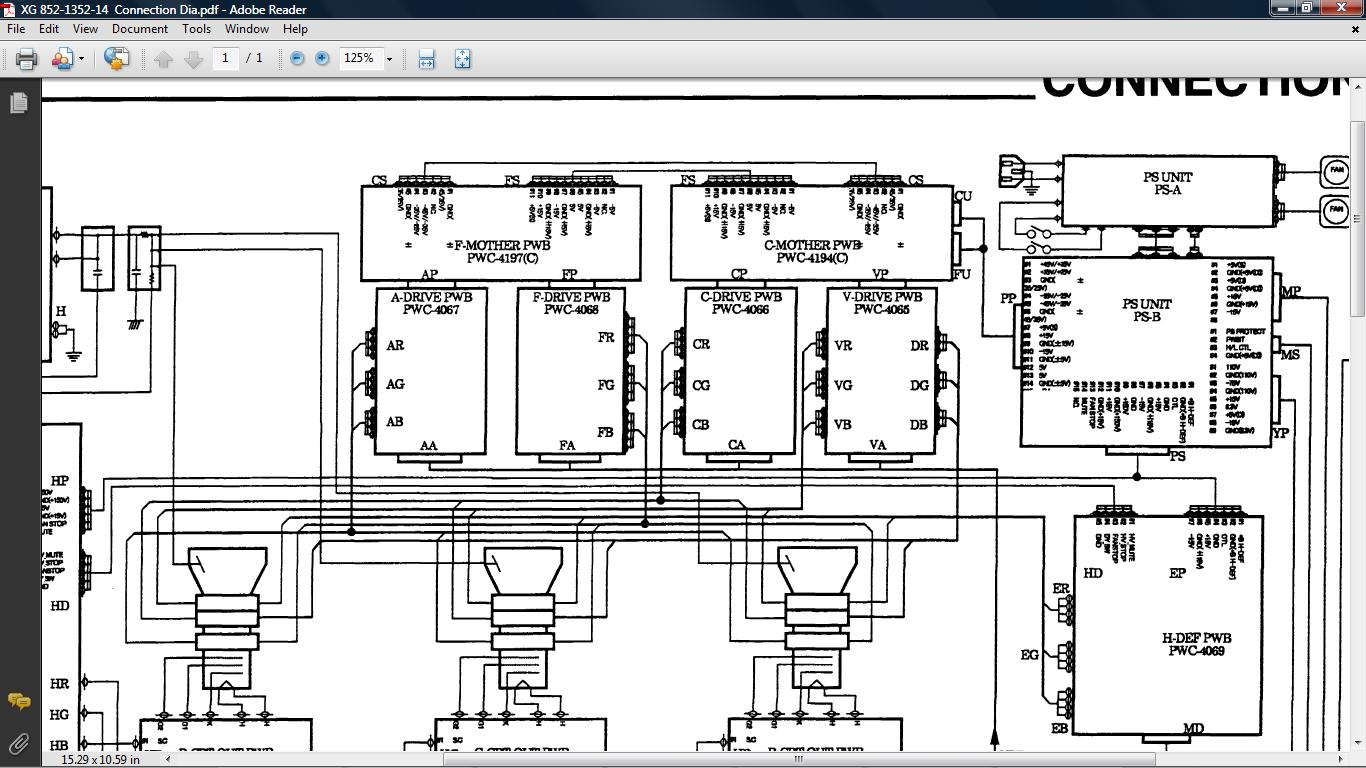
Task: Open the 125% zoom level dropdown
Action: (x=389, y=59)
